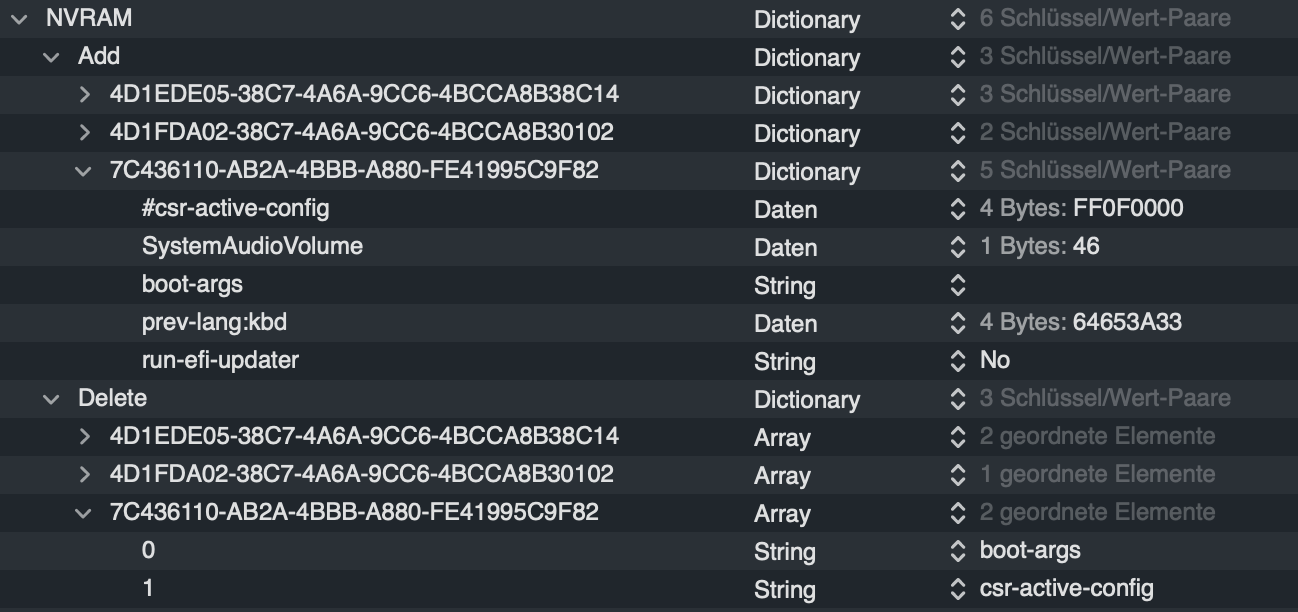Collapse 7C436110 dictionary under Add
Viewport: 1298px width, 612px height.
point(83,171)
